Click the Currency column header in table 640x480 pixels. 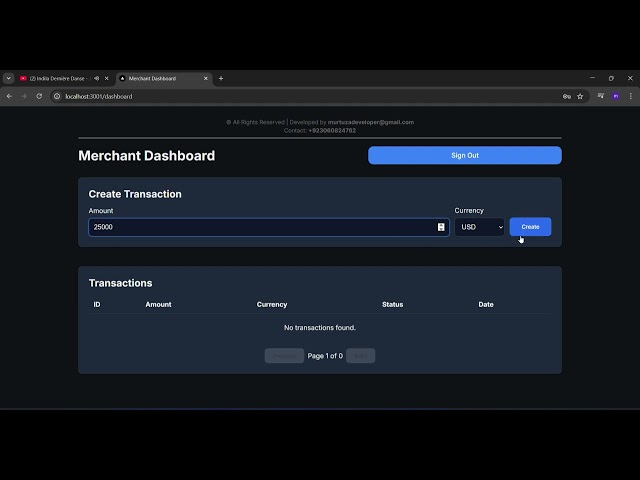(272, 304)
